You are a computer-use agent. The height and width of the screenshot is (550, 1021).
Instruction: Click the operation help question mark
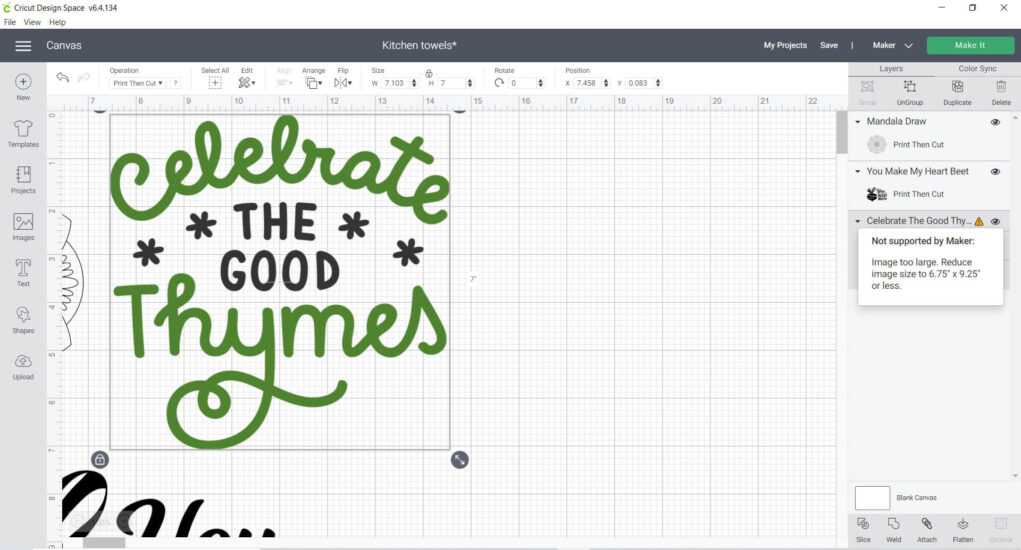[175, 83]
